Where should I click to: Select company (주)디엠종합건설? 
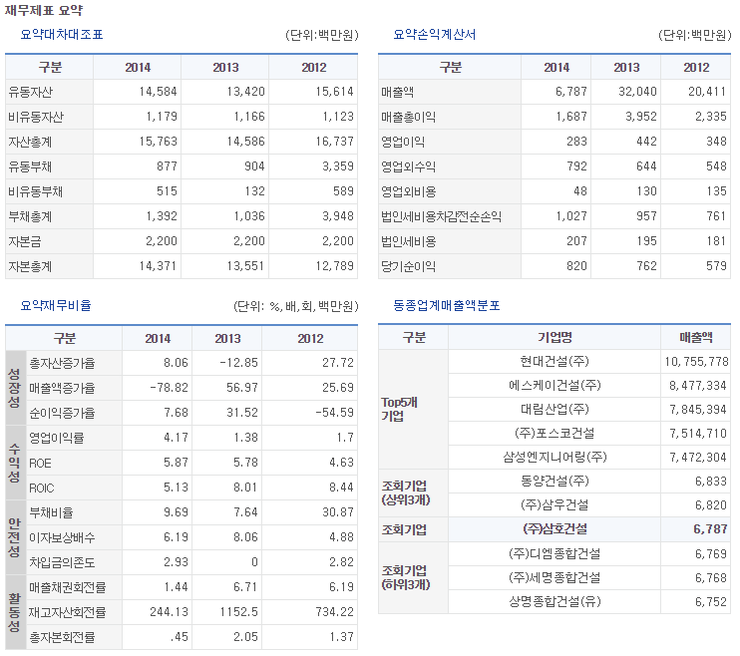(x=555, y=554)
